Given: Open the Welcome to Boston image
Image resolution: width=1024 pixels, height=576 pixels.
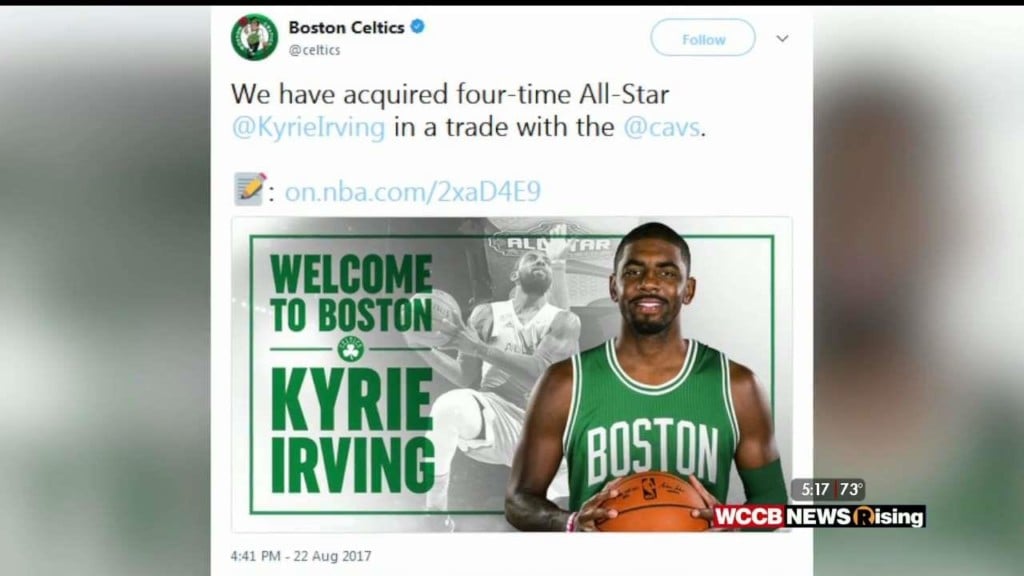Looking at the screenshot, I should click(x=512, y=374).
